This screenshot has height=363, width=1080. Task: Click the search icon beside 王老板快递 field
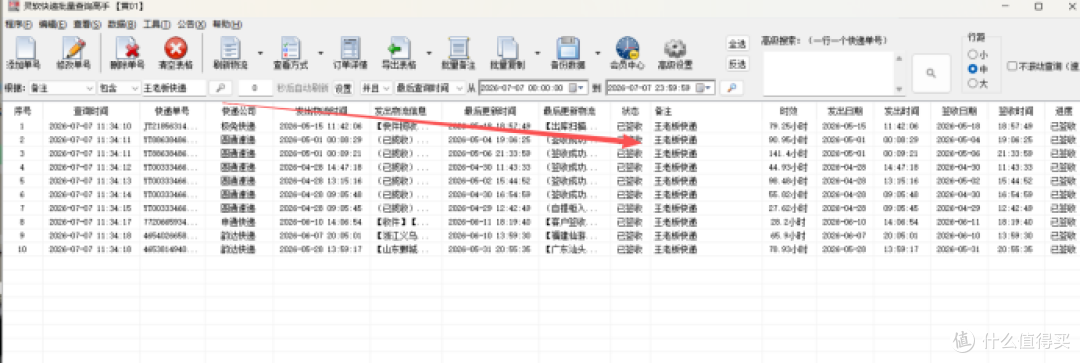pos(220,88)
